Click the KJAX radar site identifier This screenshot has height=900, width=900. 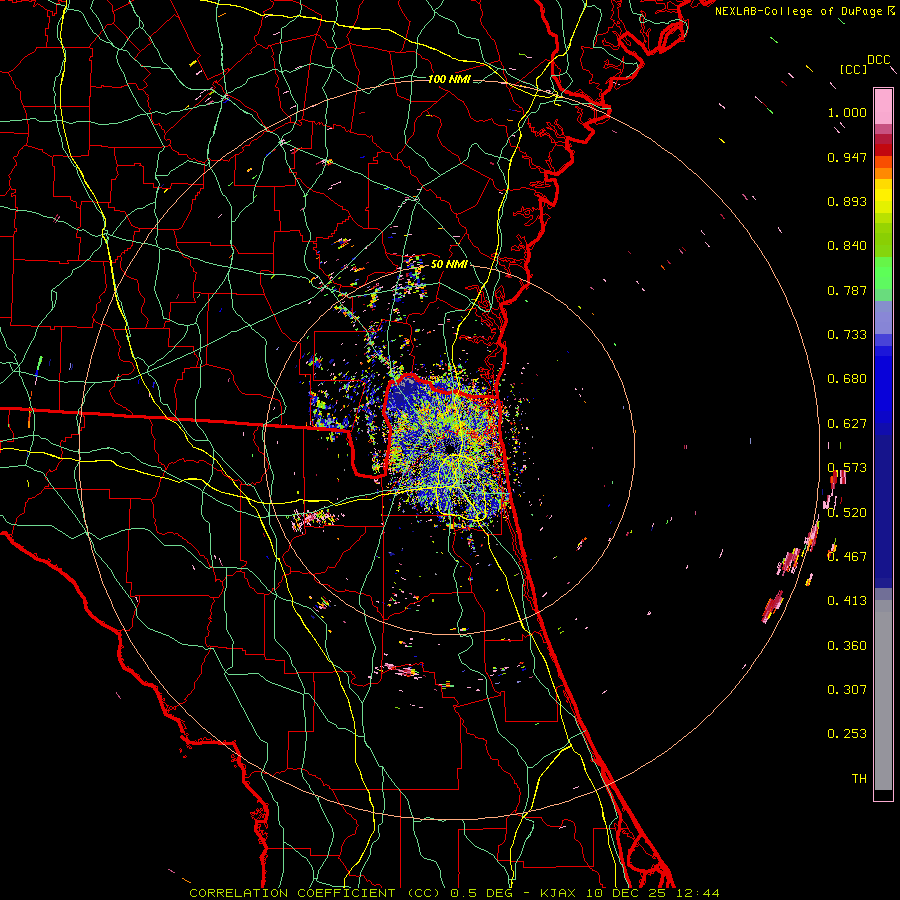(558, 893)
